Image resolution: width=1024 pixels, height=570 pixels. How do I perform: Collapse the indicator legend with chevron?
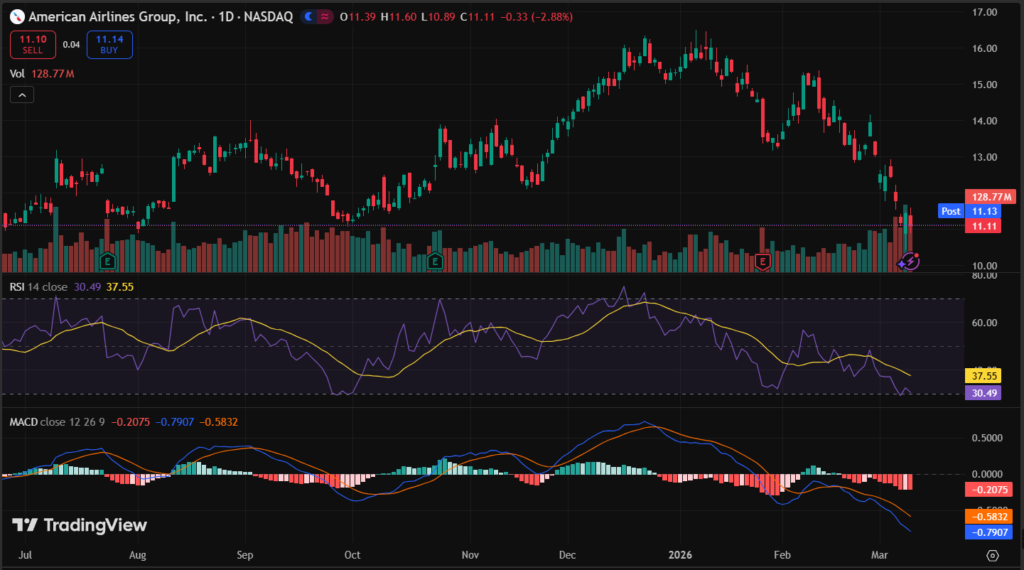click(22, 95)
